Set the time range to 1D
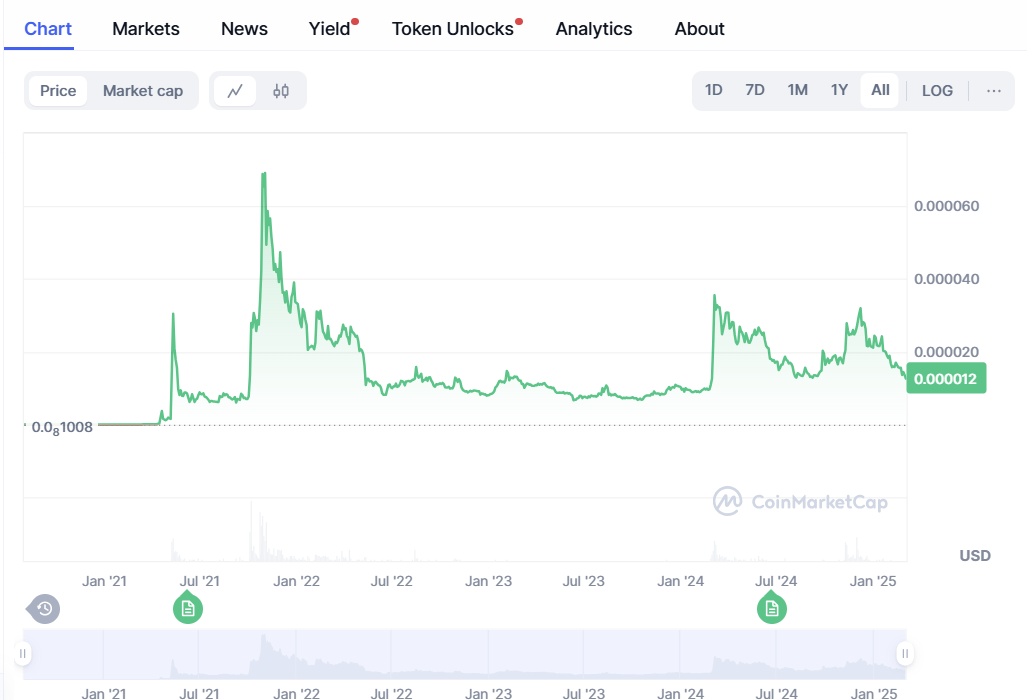The image size is (1027, 700). point(713,90)
